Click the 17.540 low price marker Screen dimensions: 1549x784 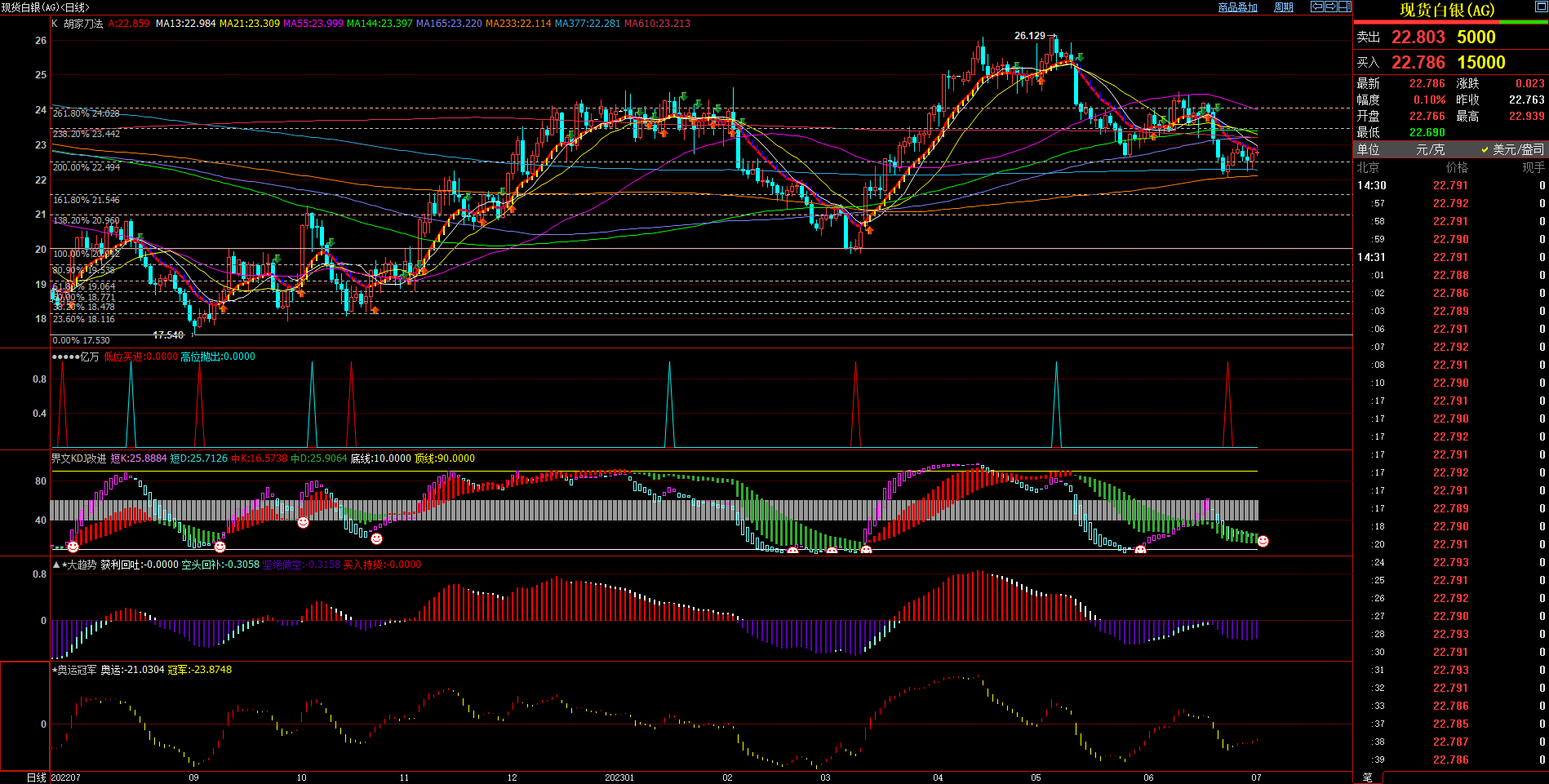(169, 335)
